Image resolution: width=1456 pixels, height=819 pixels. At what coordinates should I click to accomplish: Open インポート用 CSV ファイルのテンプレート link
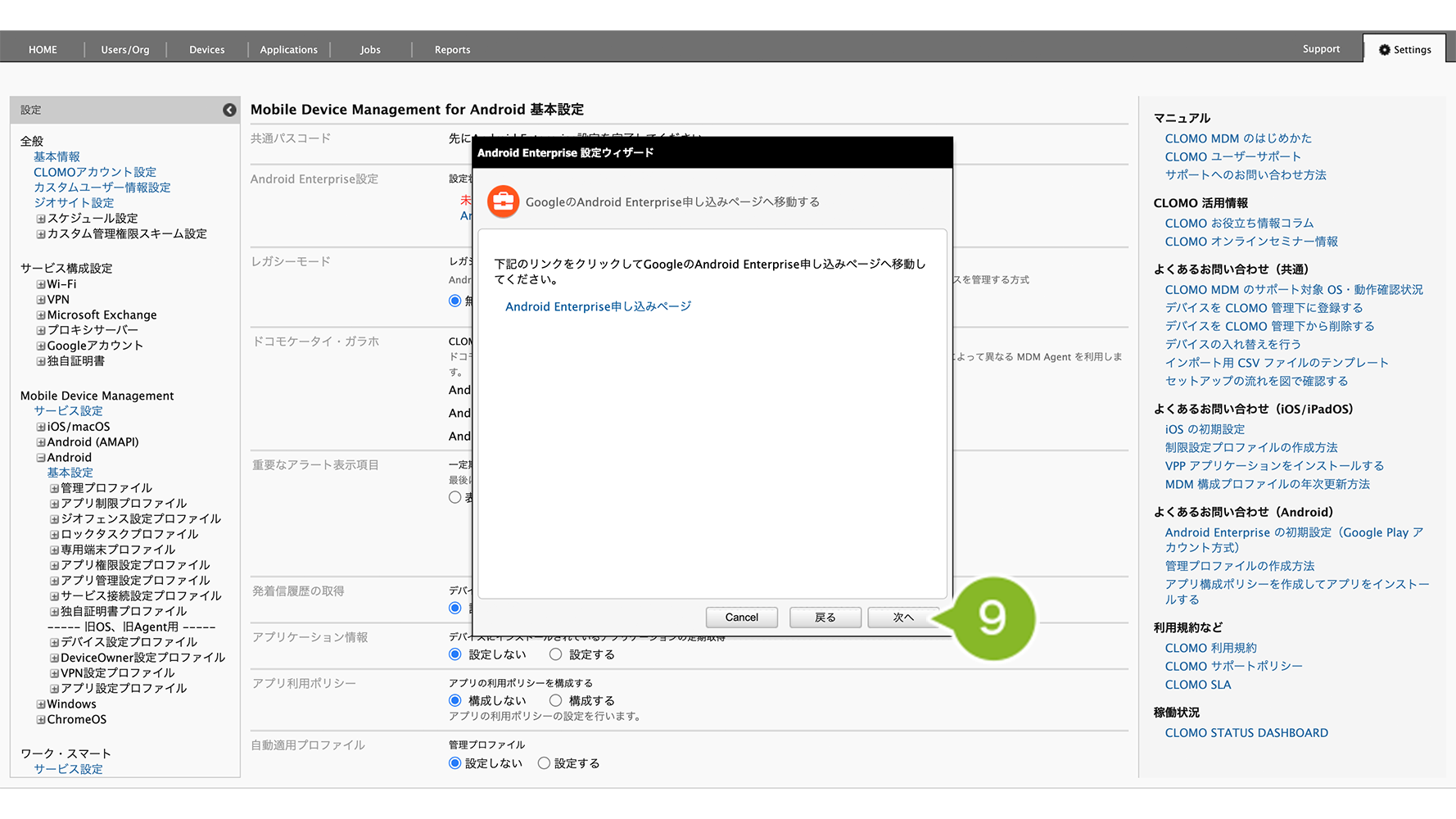(1277, 363)
